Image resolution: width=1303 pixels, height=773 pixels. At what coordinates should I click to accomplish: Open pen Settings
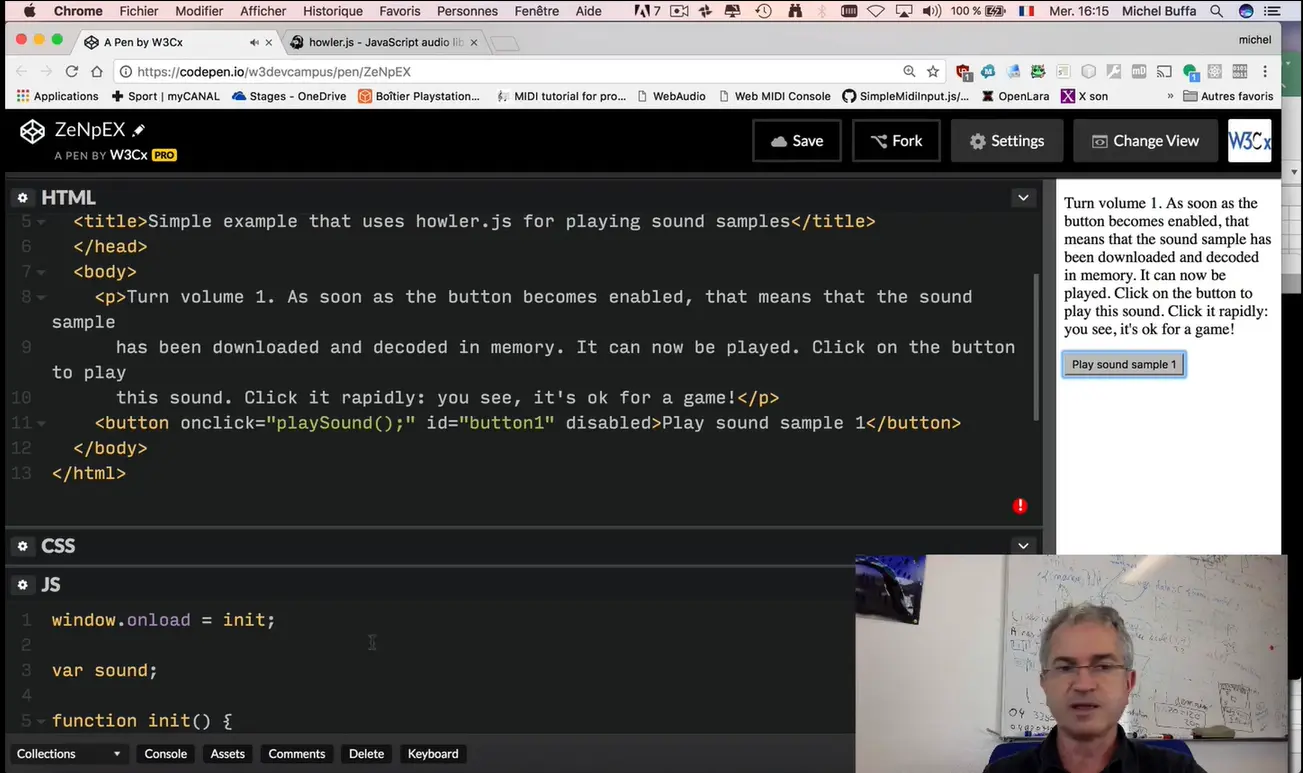point(1006,141)
